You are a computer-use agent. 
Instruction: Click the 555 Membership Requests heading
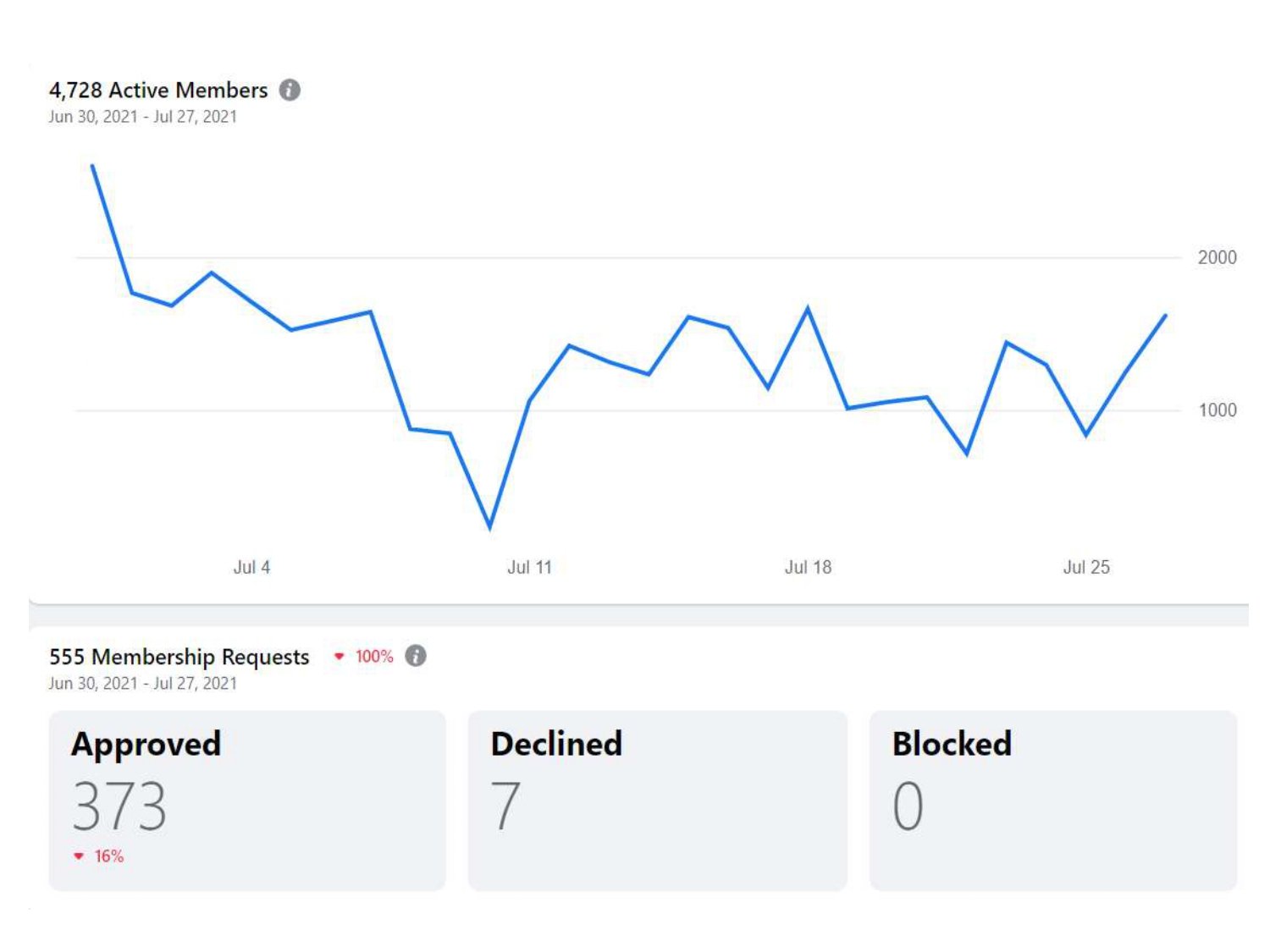tap(179, 657)
